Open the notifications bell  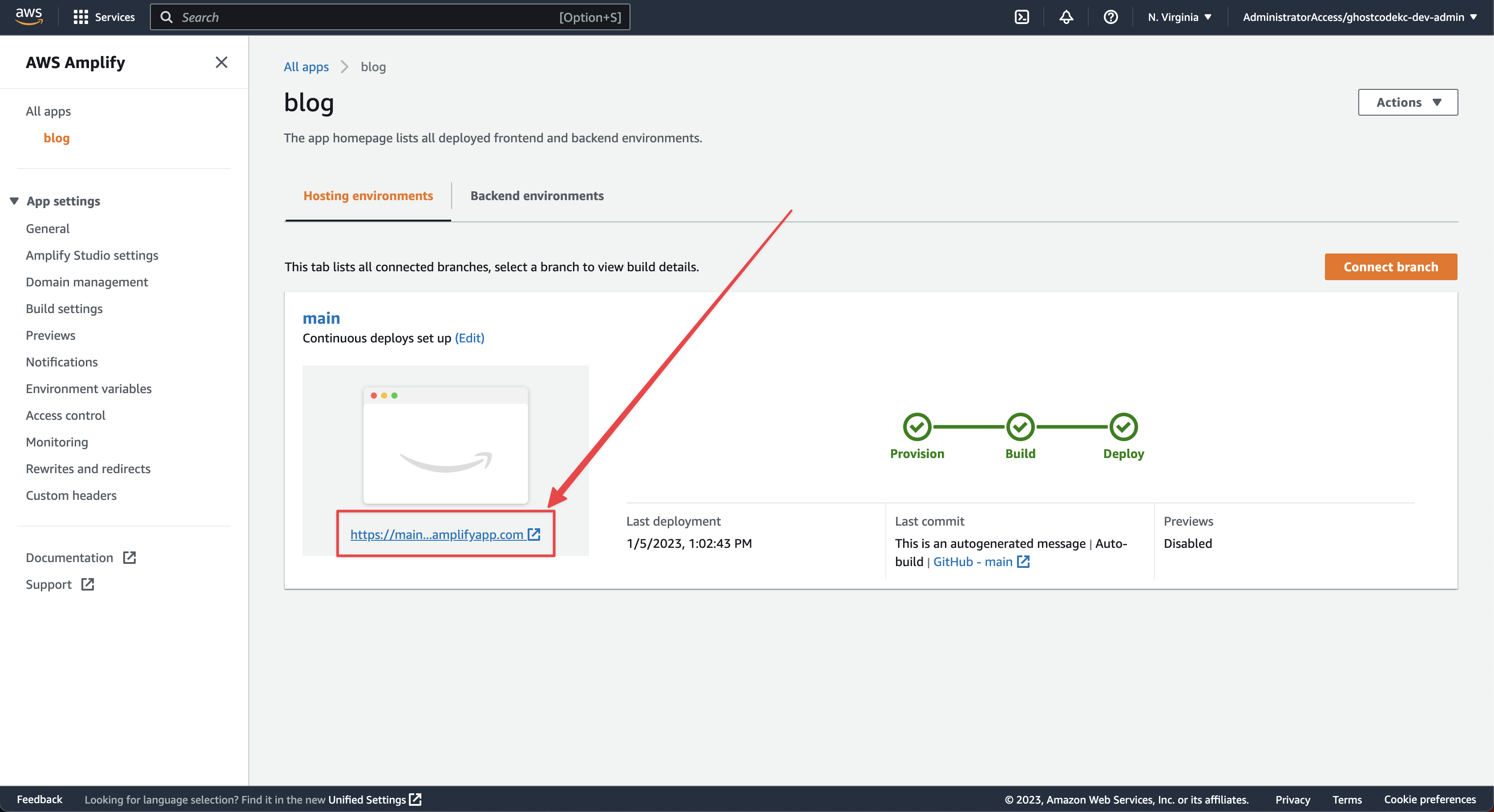coord(1066,17)
